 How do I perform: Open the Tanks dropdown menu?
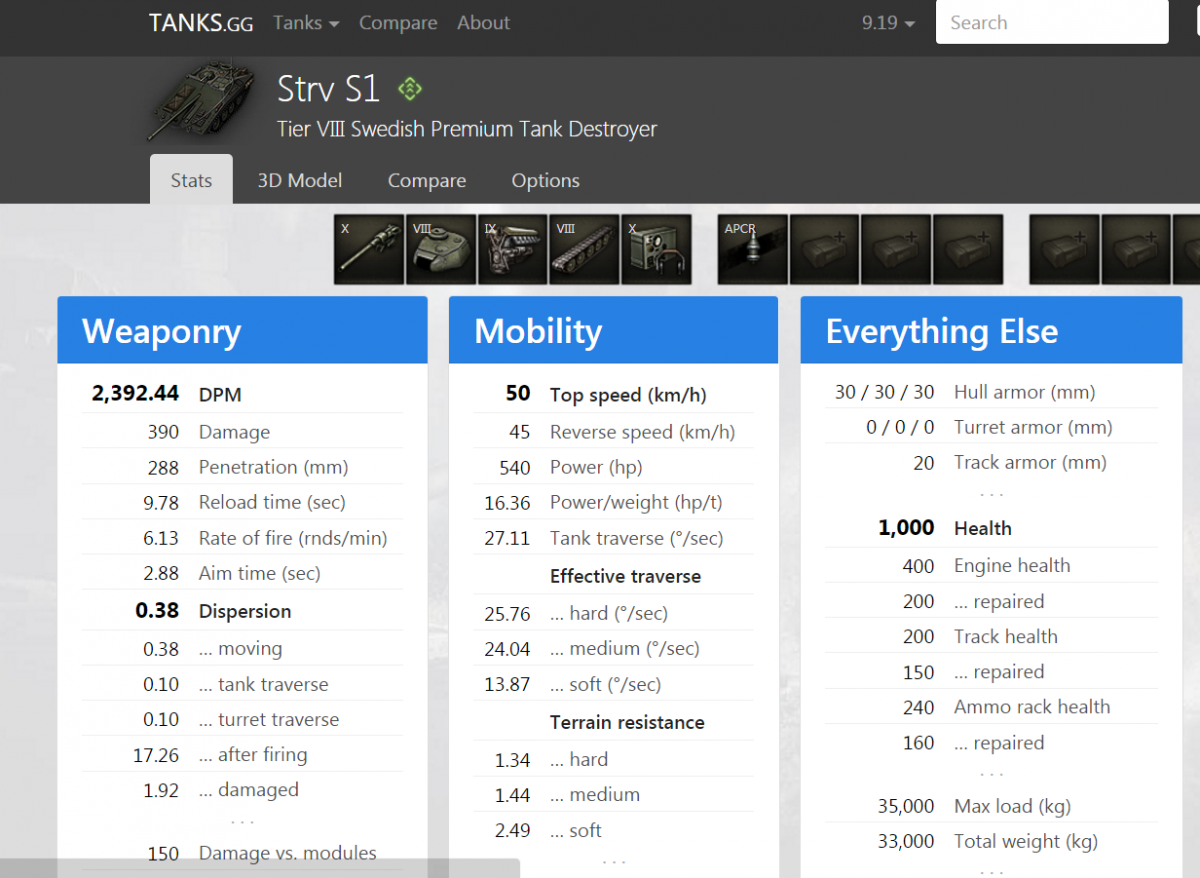[306, 23]
